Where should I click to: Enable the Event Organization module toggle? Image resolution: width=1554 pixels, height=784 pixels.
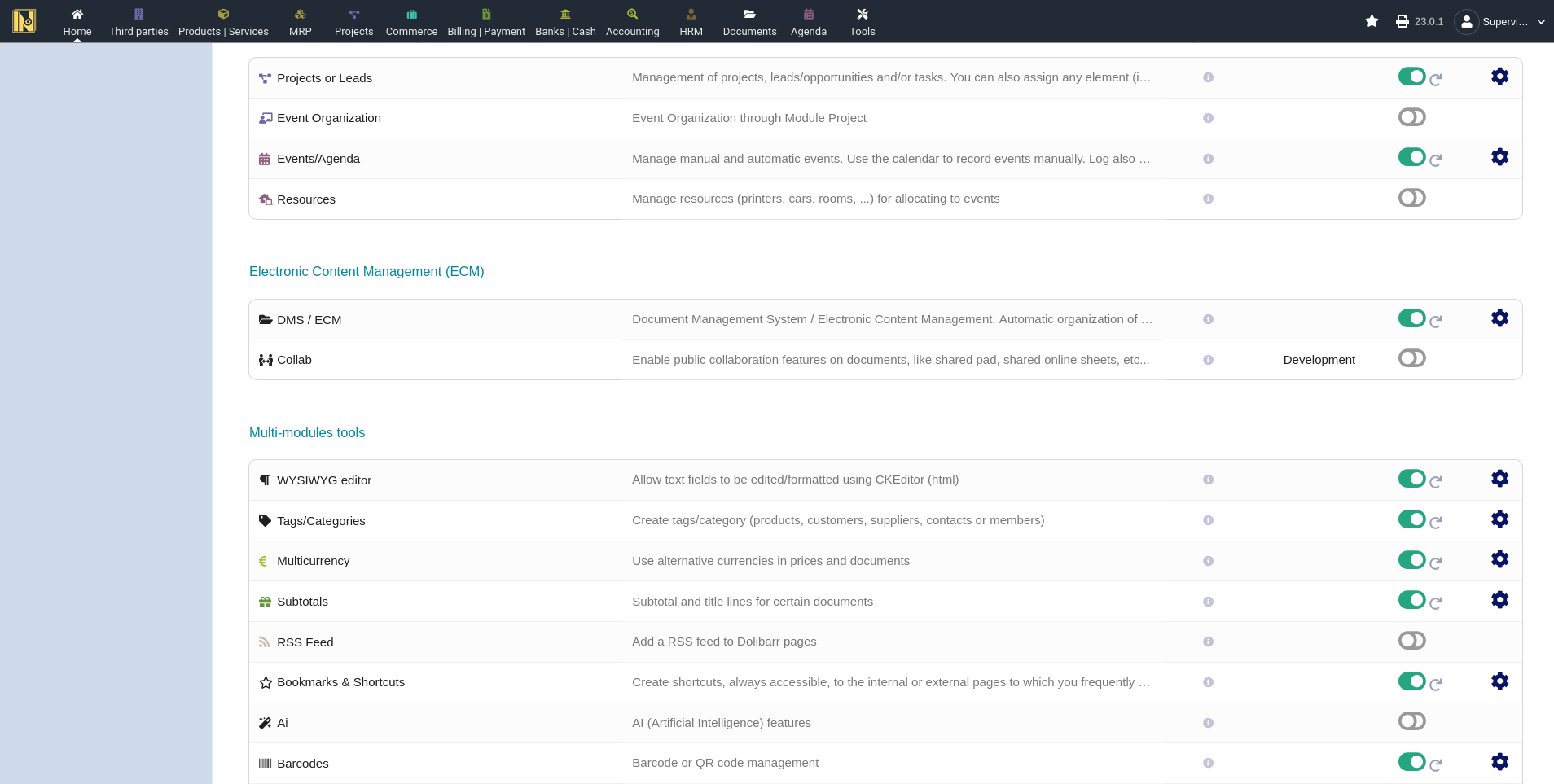1411,117
